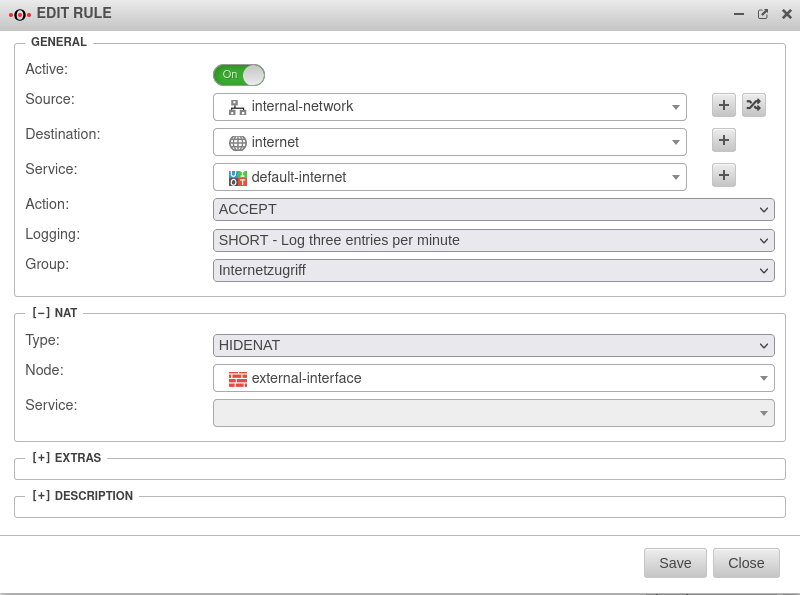Click the add service plus icon
Screen dimensions: 800x595
click(724, 175)
